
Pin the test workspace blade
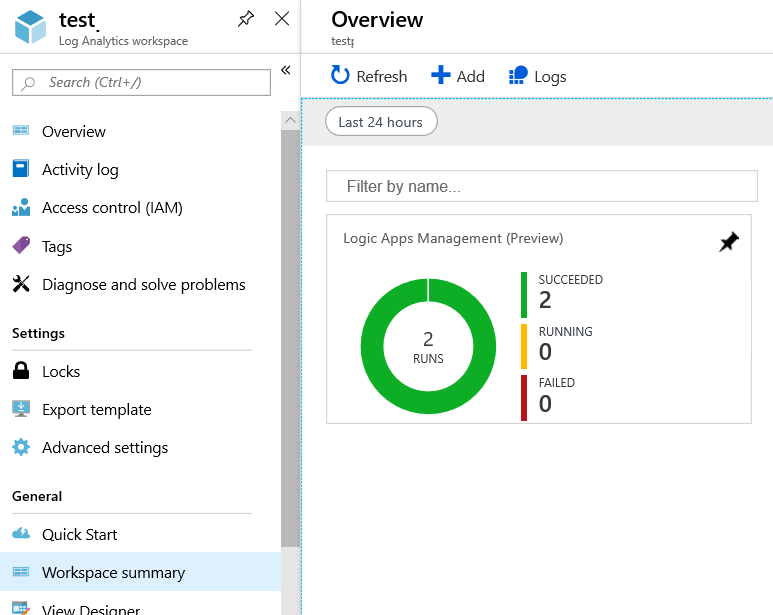tap(245, 19)
